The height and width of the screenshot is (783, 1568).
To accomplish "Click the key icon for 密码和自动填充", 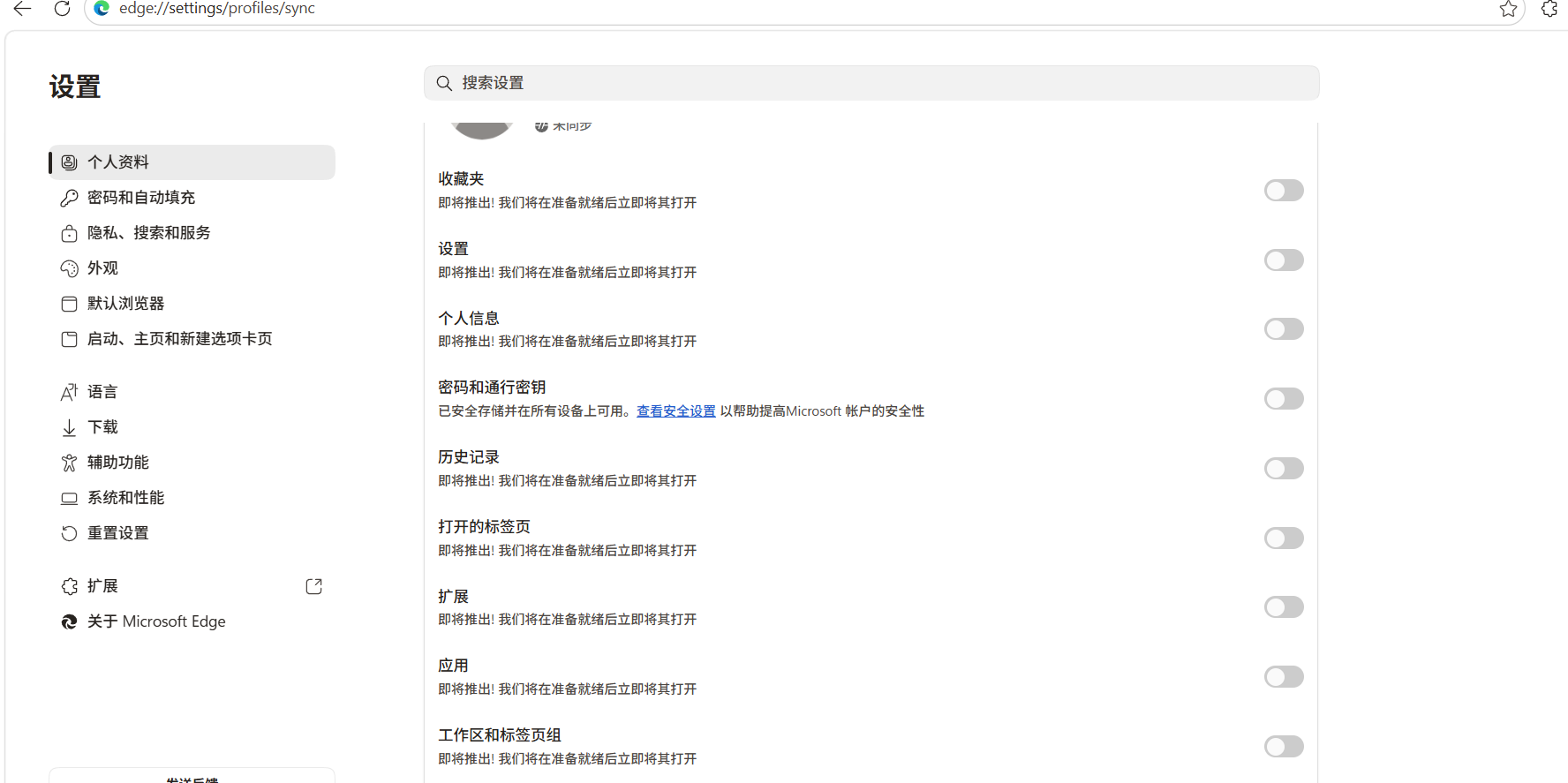I will pos(69,198).
